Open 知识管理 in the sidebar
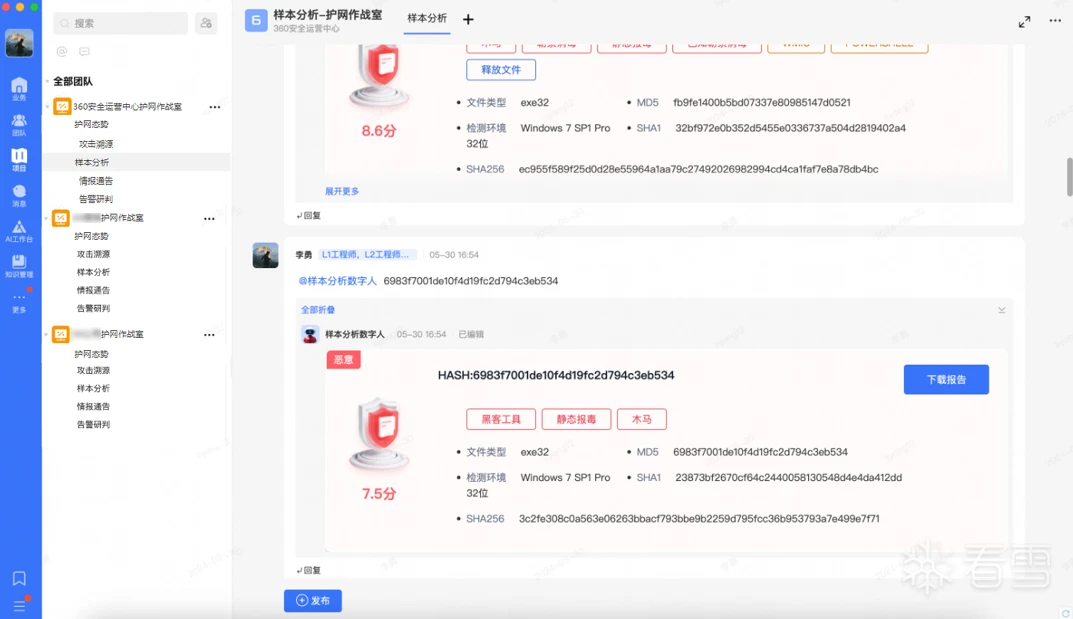This screenshot has height=619, width=1073. (19, 266)
